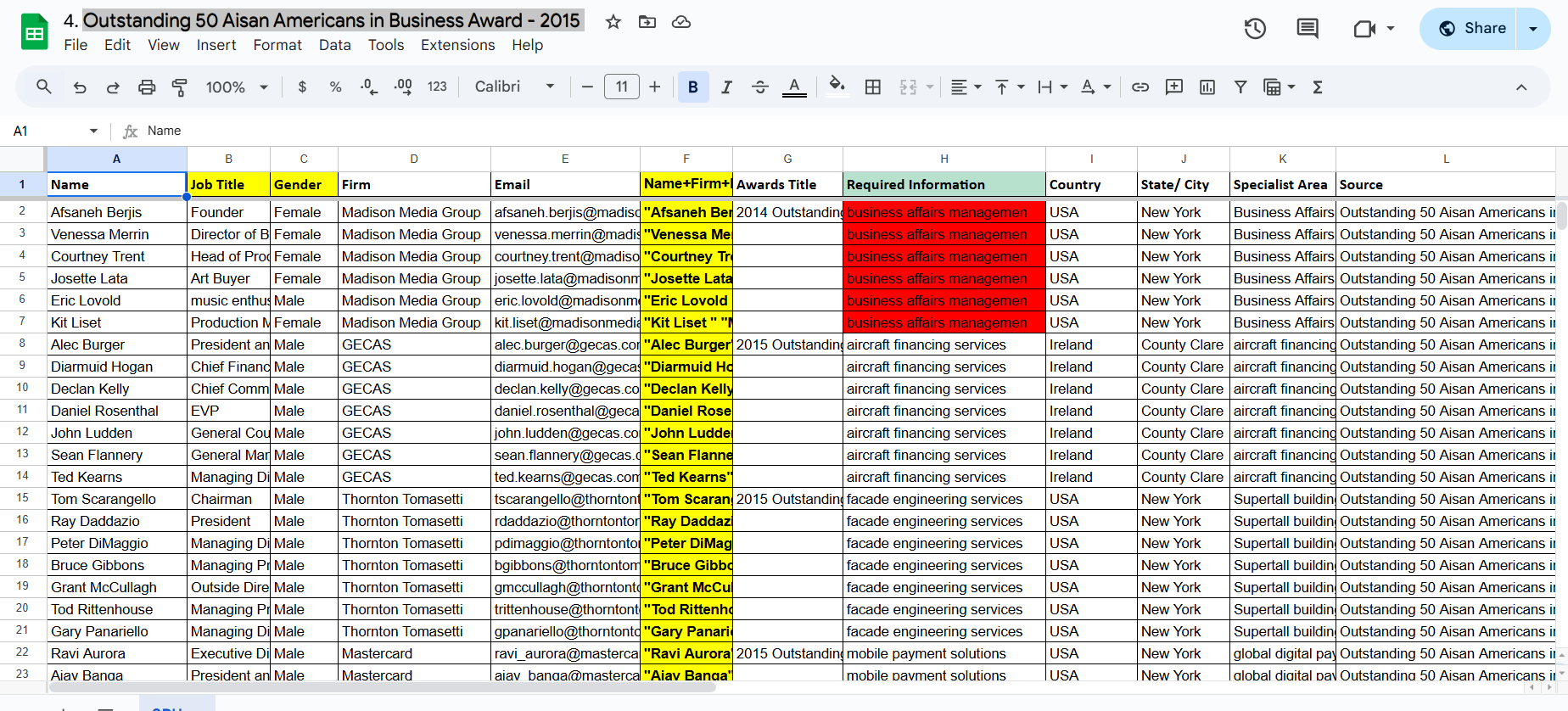The width and height of the screenshot is (1568, 711).
Task: Create a filter on the sheet
Action: tap(1240, 87)
